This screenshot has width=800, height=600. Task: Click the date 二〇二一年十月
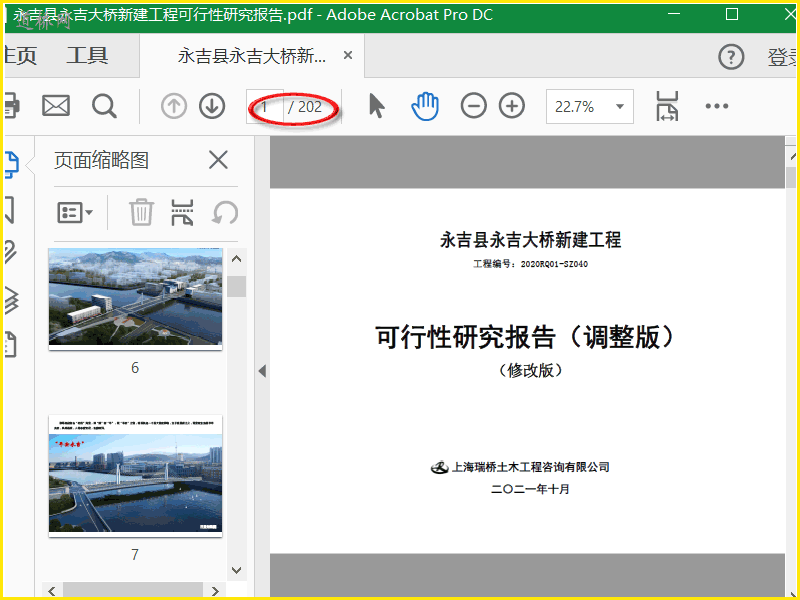(531, 489)
